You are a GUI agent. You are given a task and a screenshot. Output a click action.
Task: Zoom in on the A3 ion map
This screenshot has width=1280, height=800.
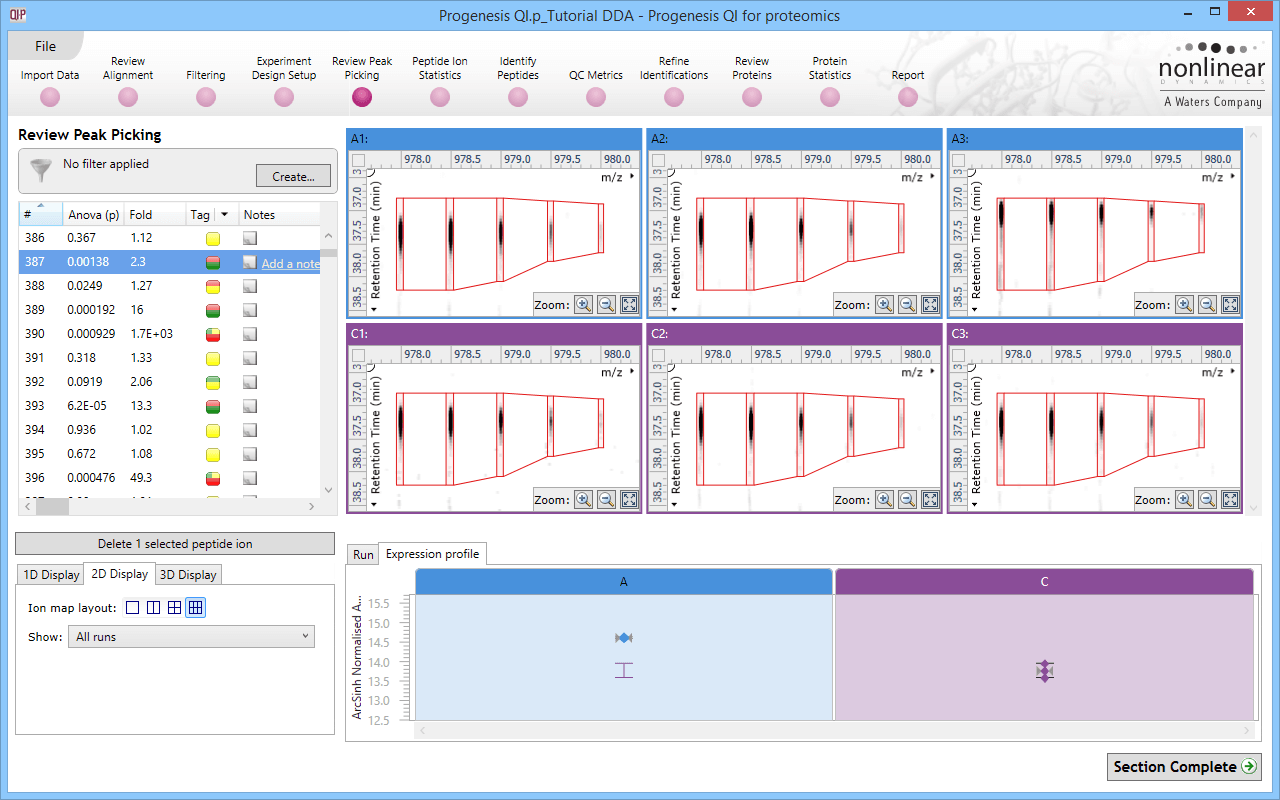click(1184, 305)
